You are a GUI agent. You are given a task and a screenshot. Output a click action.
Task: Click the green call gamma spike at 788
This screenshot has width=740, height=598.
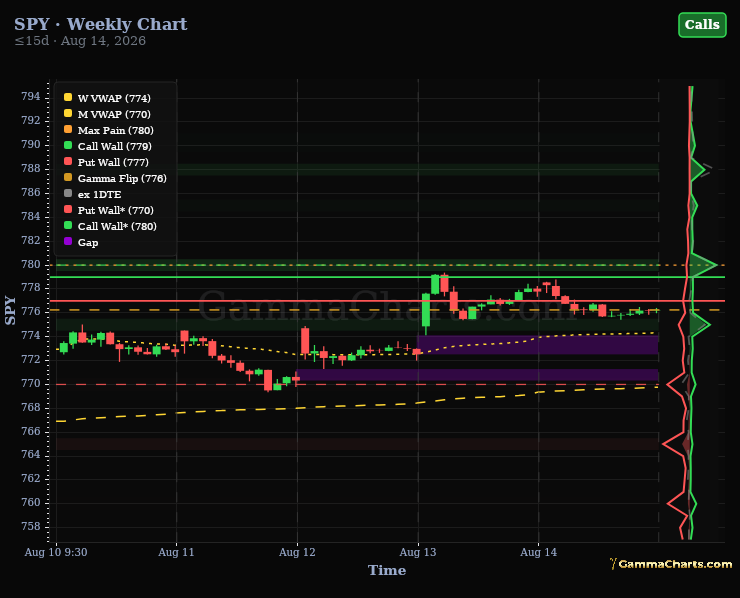(x=698, y=169)
